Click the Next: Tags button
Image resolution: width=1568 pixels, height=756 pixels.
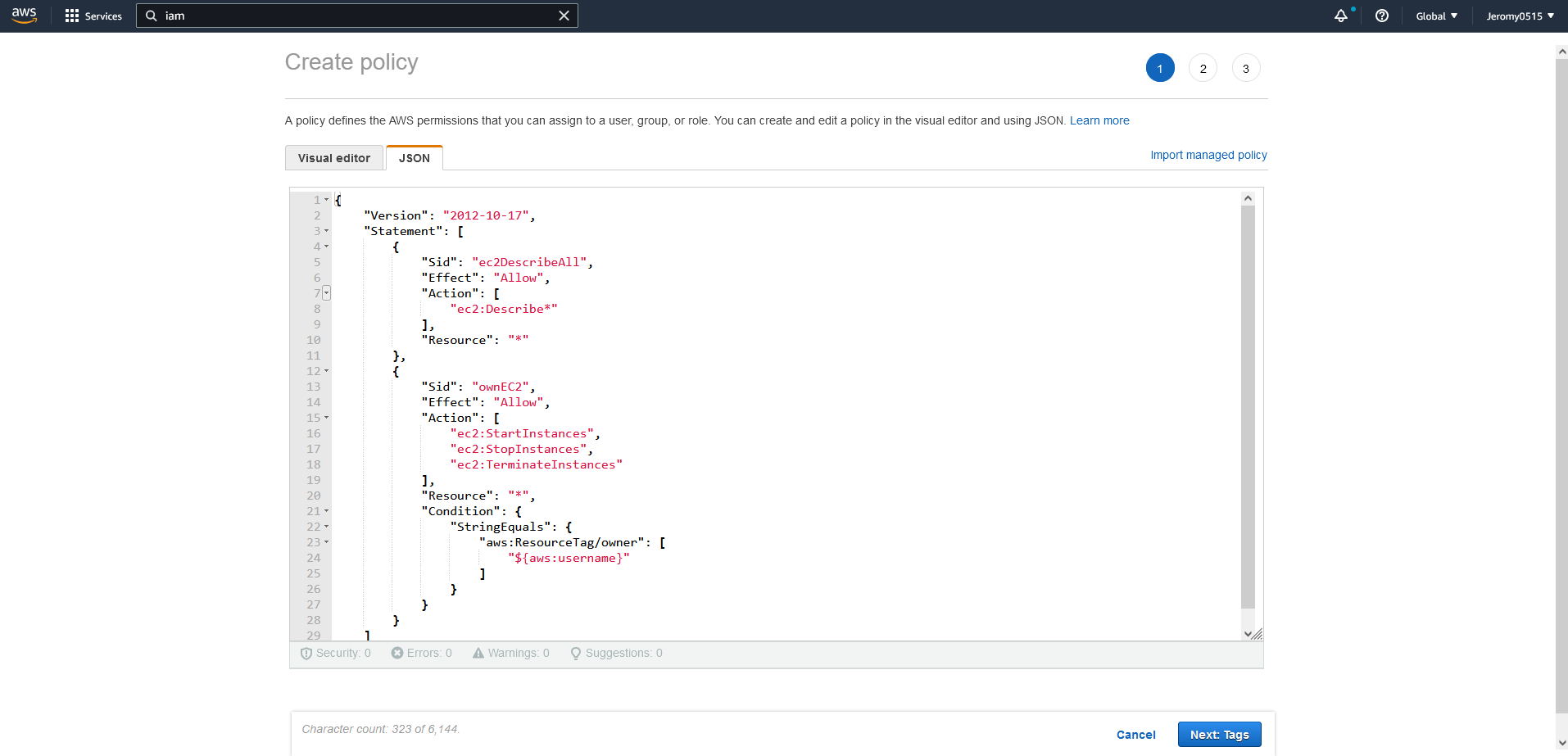click(1220, 735)
